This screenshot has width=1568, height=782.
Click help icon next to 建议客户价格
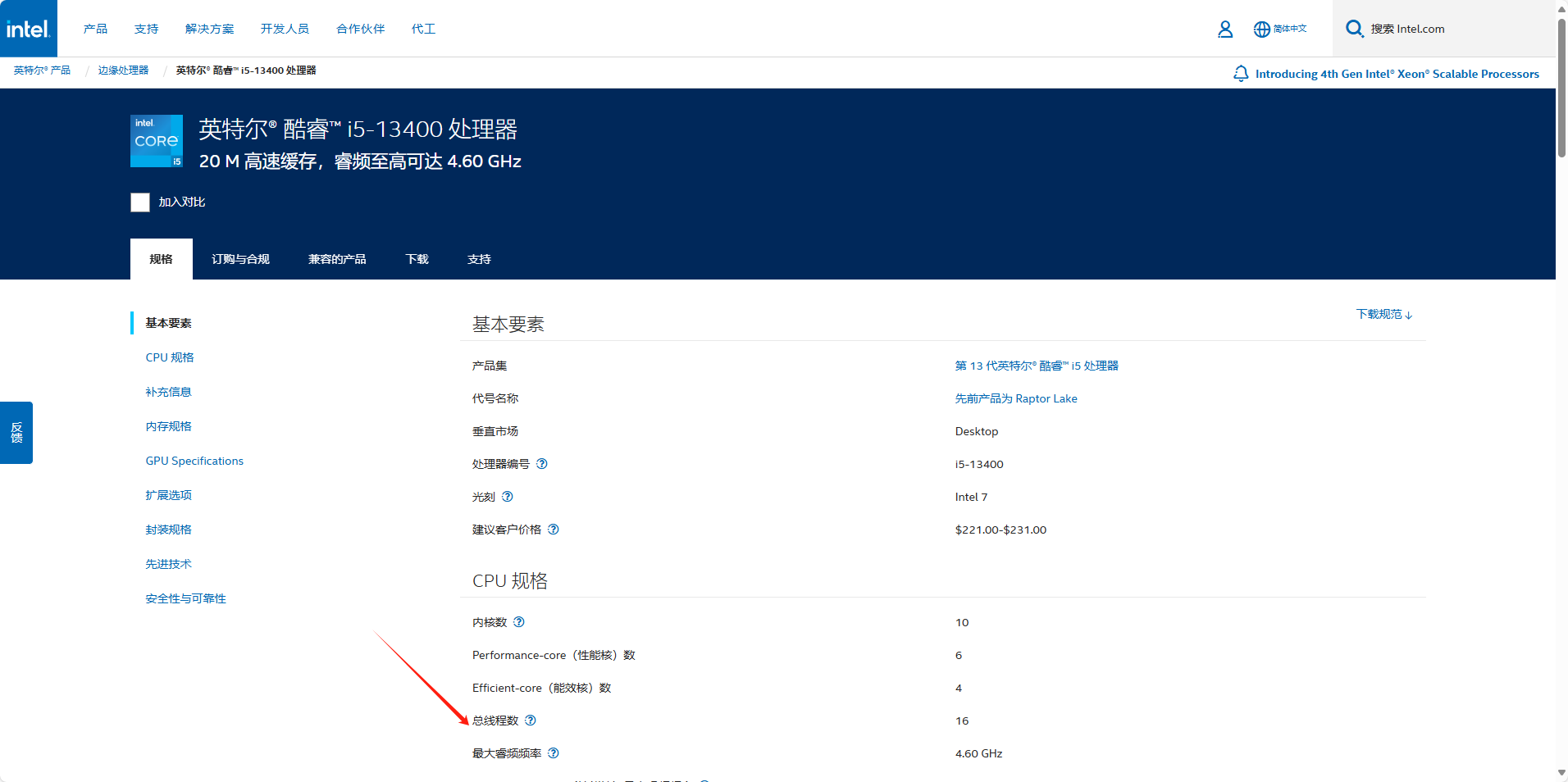pos(554,530)
